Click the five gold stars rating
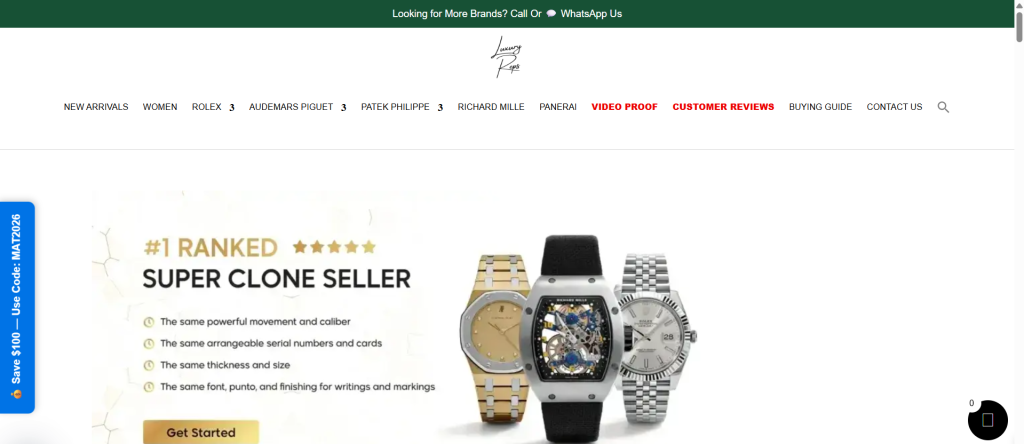1024x444 pixels. tap(334, 247)
